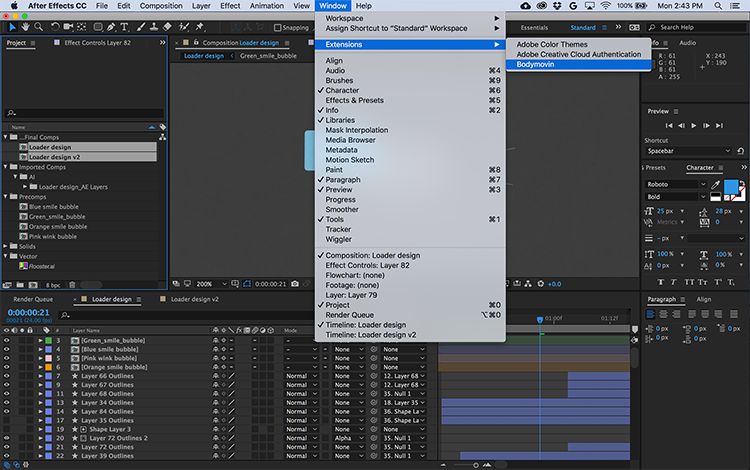Viewport: 750px width, 470px height.
Task: Expand Layer 66 Outlines properties
Action: 41,376
